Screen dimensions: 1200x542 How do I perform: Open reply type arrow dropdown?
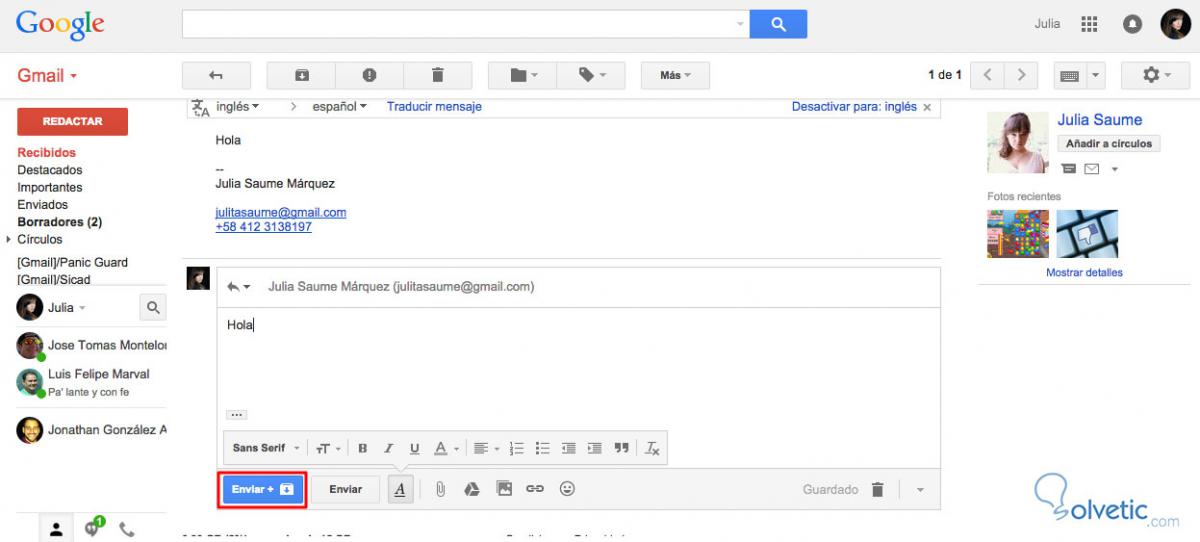(238, 286)
